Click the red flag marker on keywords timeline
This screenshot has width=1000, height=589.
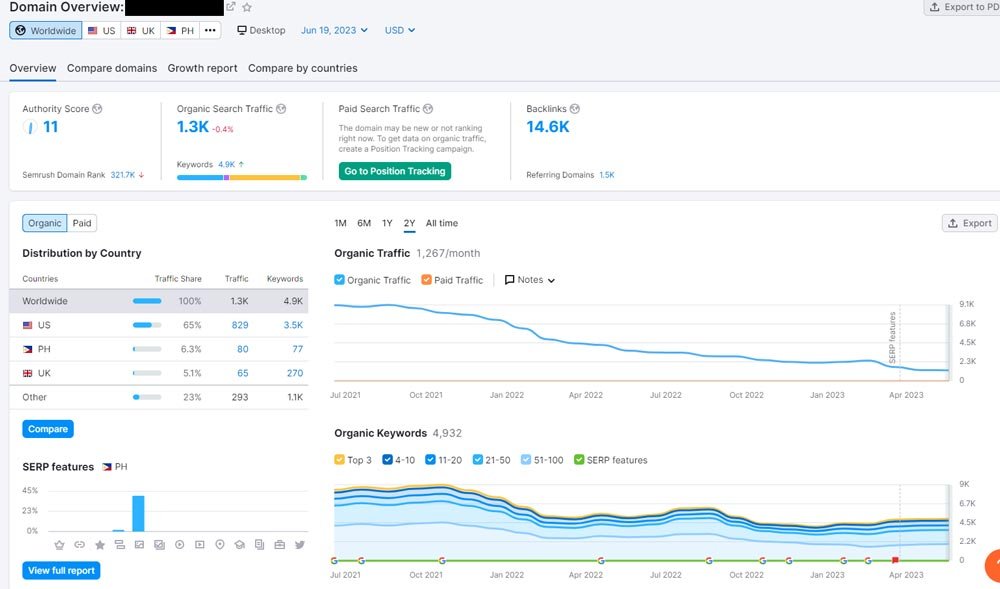coord(895,561)
